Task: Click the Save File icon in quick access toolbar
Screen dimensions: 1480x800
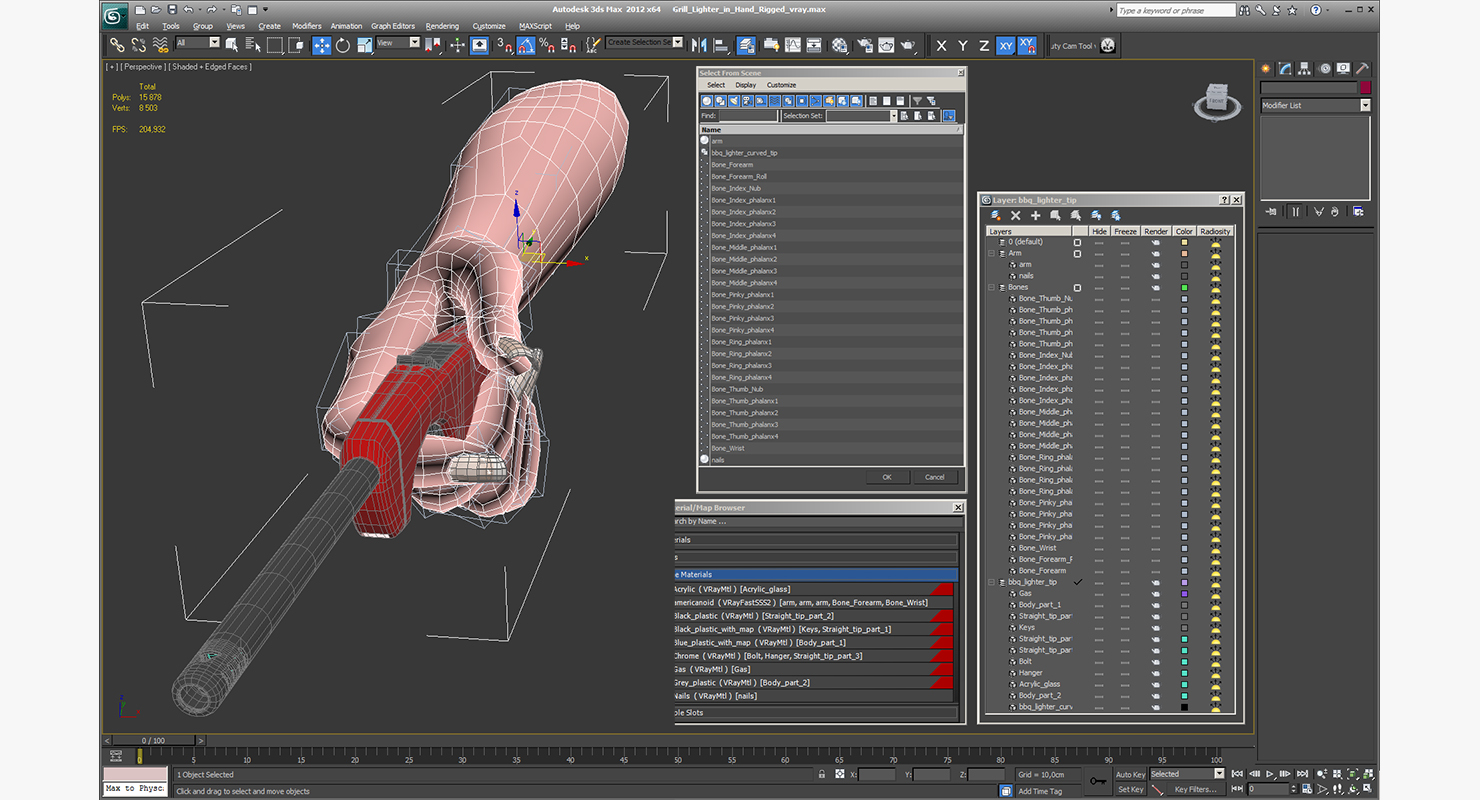Action: 173,10
